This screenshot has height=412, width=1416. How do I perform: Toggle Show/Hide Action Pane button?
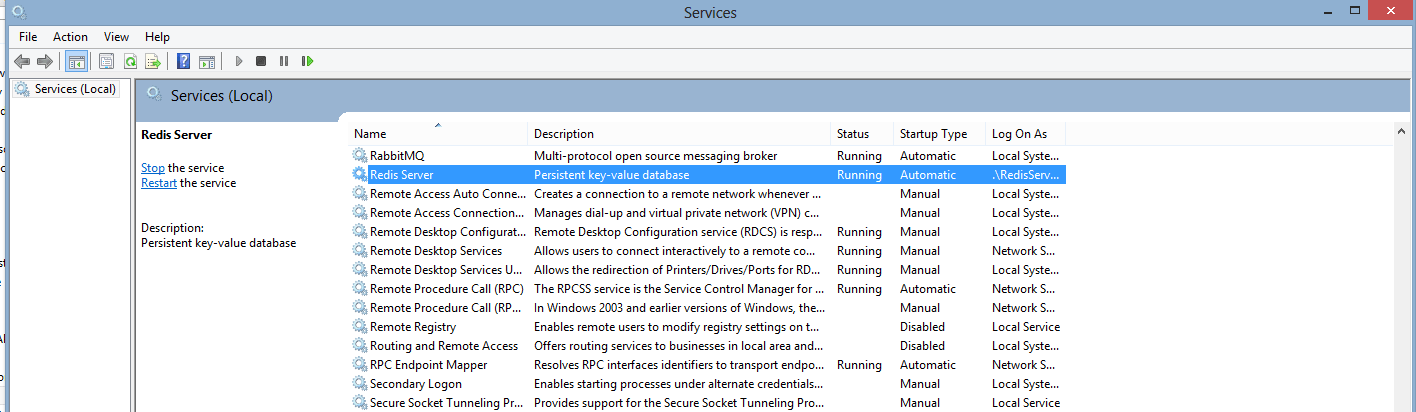pos(207,62)
